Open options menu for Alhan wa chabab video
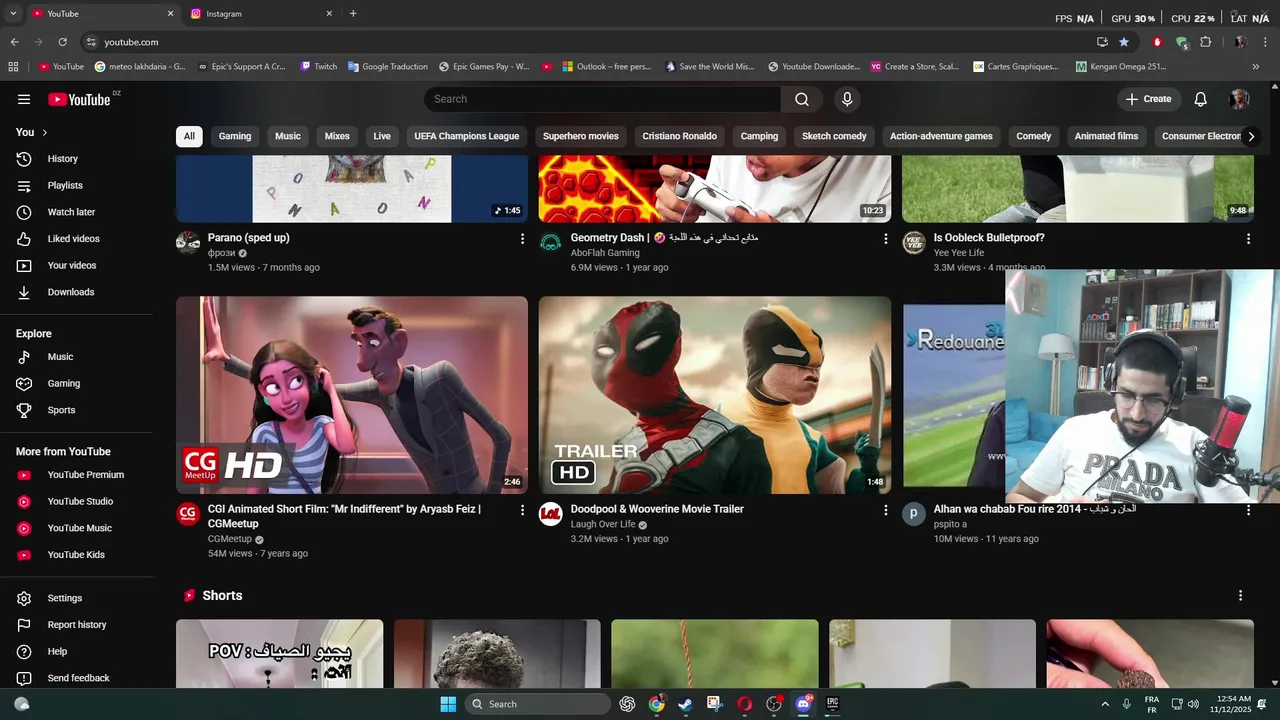This screenshot has height=720, width=1280. tap(1248, 510)
